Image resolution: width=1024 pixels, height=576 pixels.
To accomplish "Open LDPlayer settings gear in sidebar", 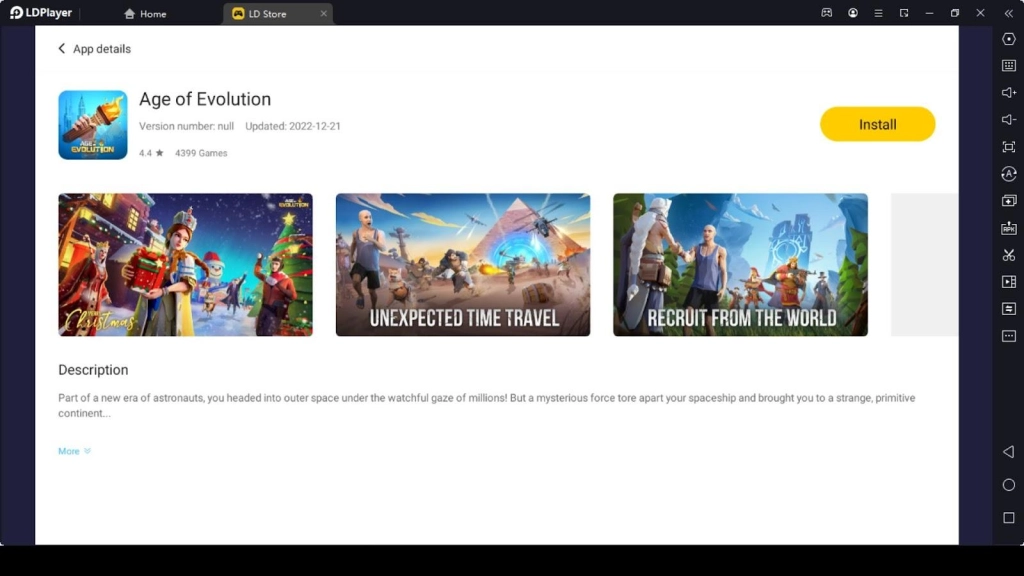I will point(1008,39).
